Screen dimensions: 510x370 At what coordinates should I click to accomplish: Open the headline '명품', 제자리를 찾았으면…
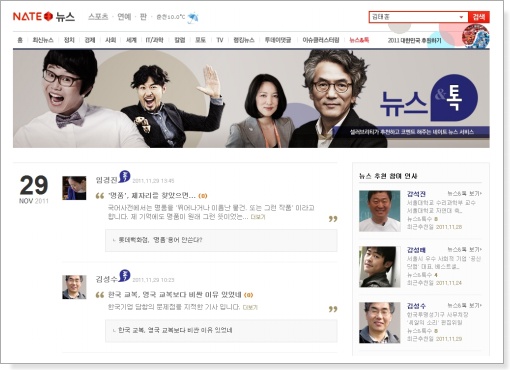[x=152, y=195]
